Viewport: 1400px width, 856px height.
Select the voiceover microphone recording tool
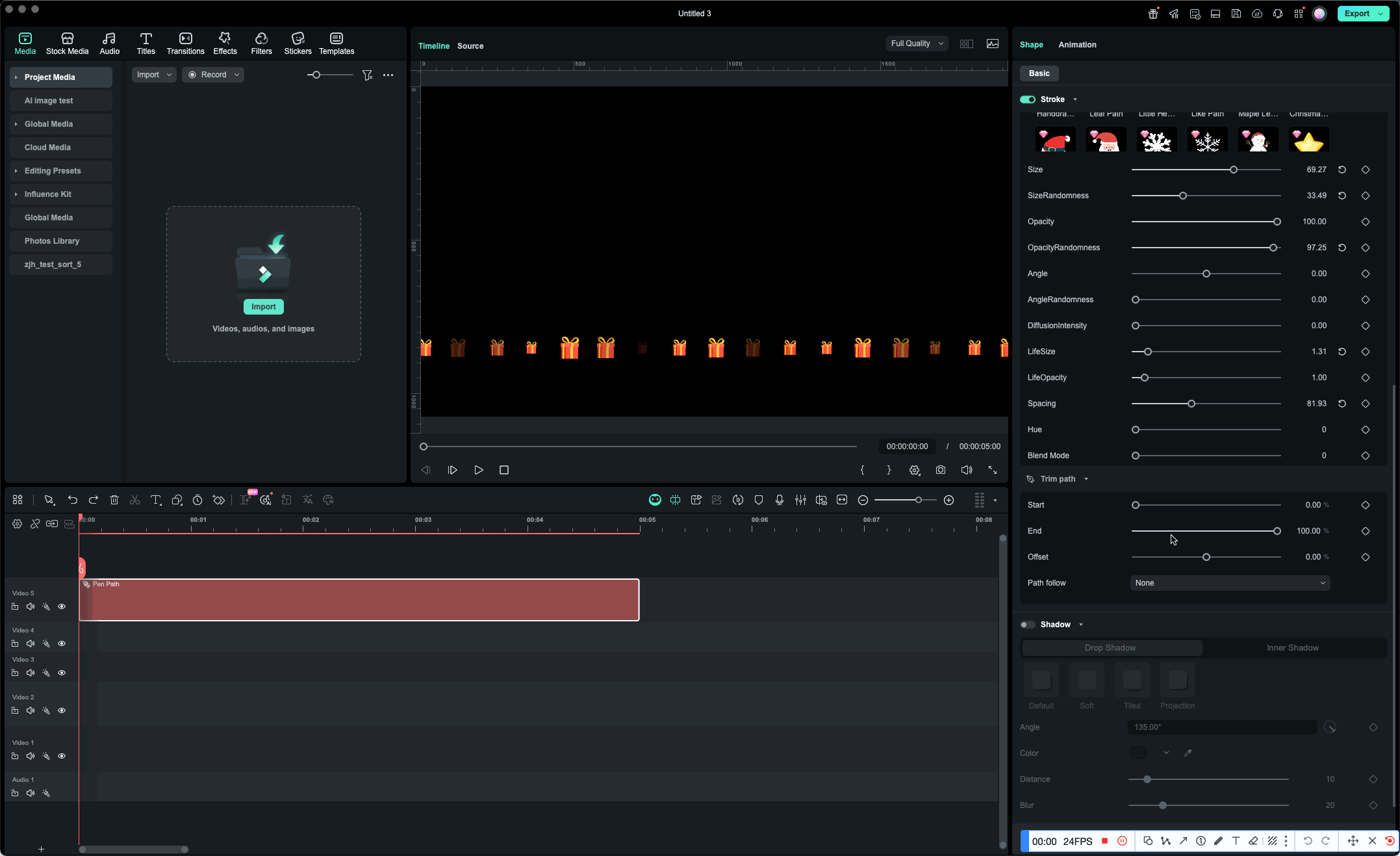pos(780,500)
